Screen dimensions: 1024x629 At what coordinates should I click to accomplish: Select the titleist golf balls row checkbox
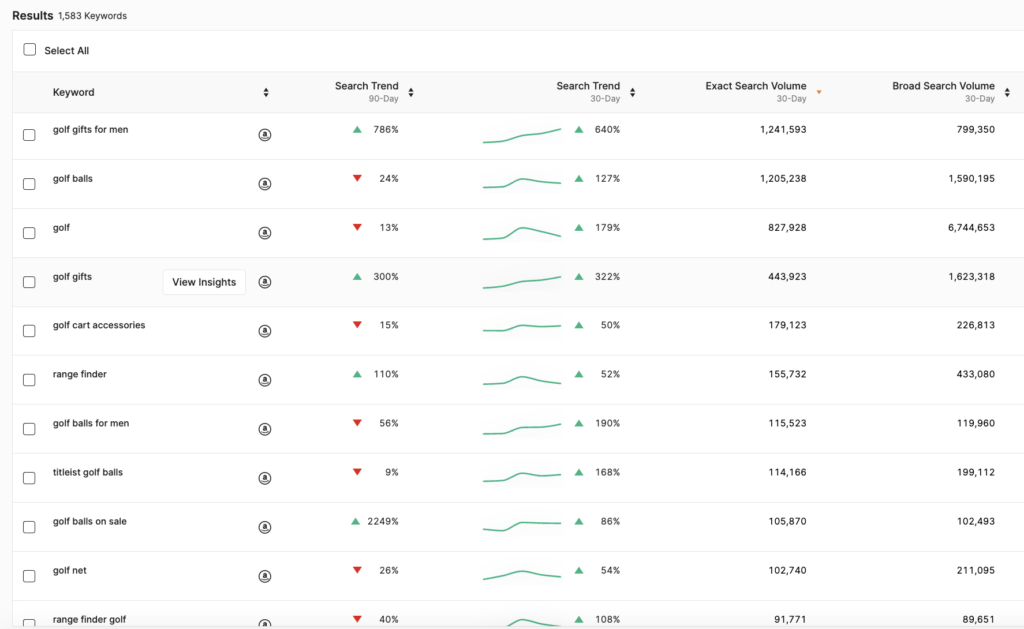coord(30,478)
